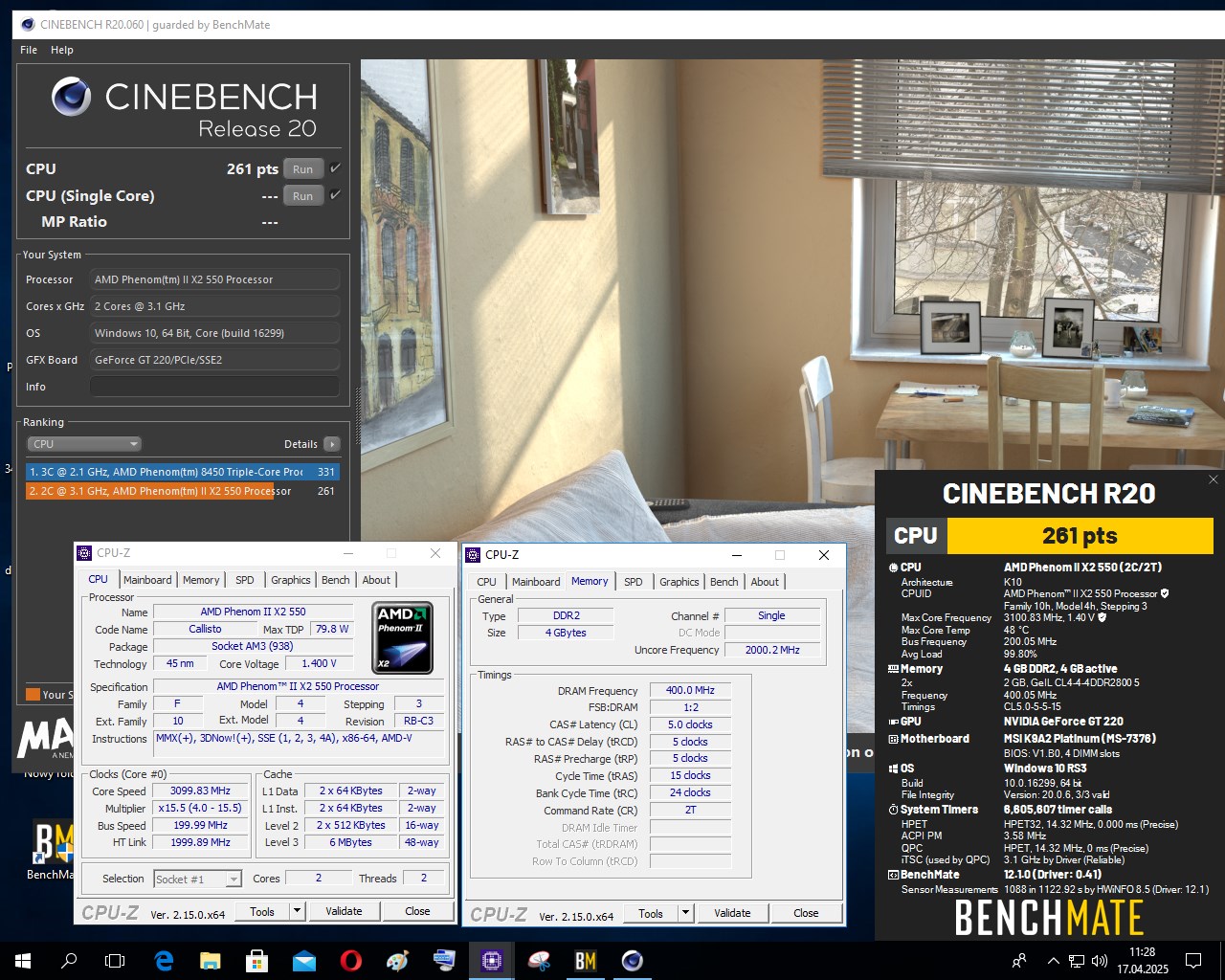The image size is (1225, 980).
Task: Open taskbar search magnifier
Action: (x=69, y=961)
